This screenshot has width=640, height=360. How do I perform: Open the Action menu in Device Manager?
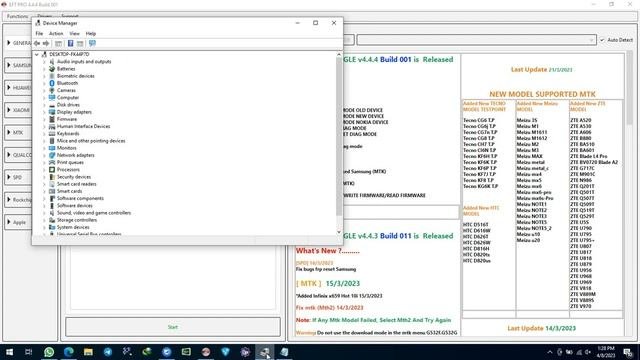[x=56, y=33]
